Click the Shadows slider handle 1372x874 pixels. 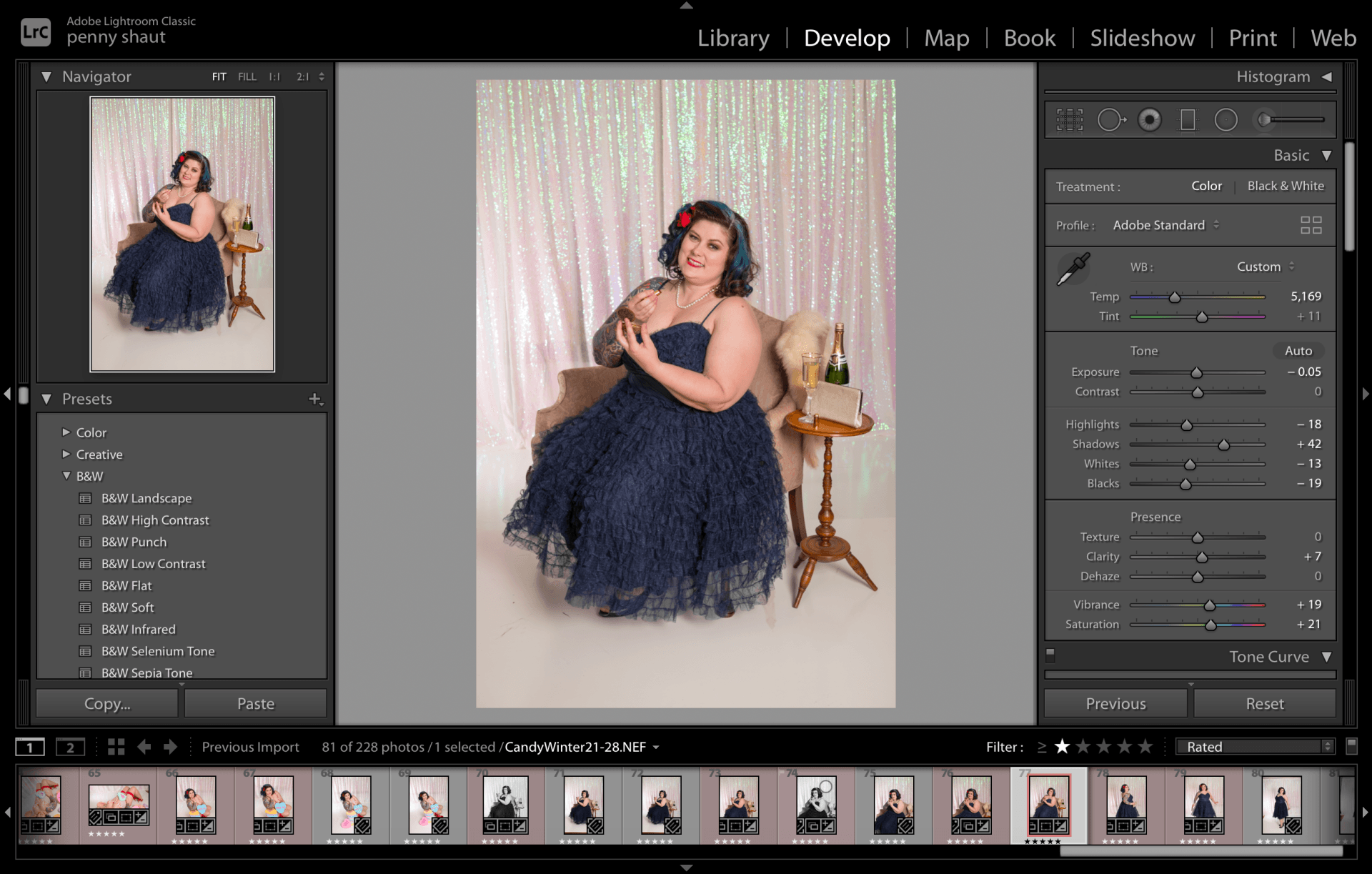pyautogui.click(x=1224, y=445)
